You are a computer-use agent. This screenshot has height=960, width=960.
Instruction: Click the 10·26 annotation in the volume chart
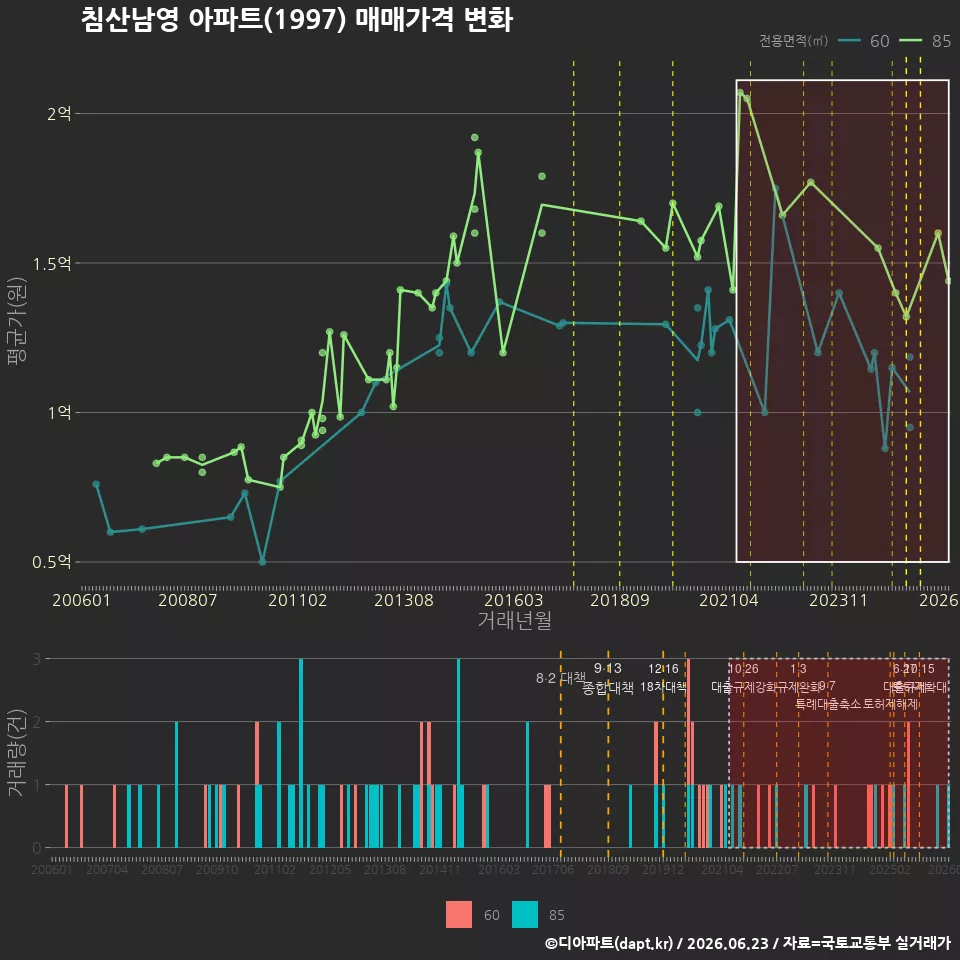point(743,669)
